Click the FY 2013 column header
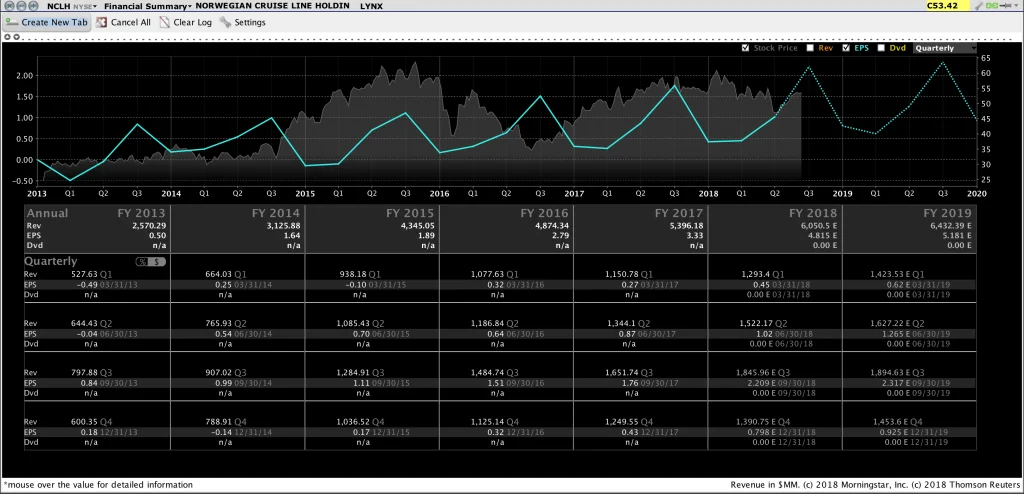Screen dimensions: 1024x494 point(142,213)
